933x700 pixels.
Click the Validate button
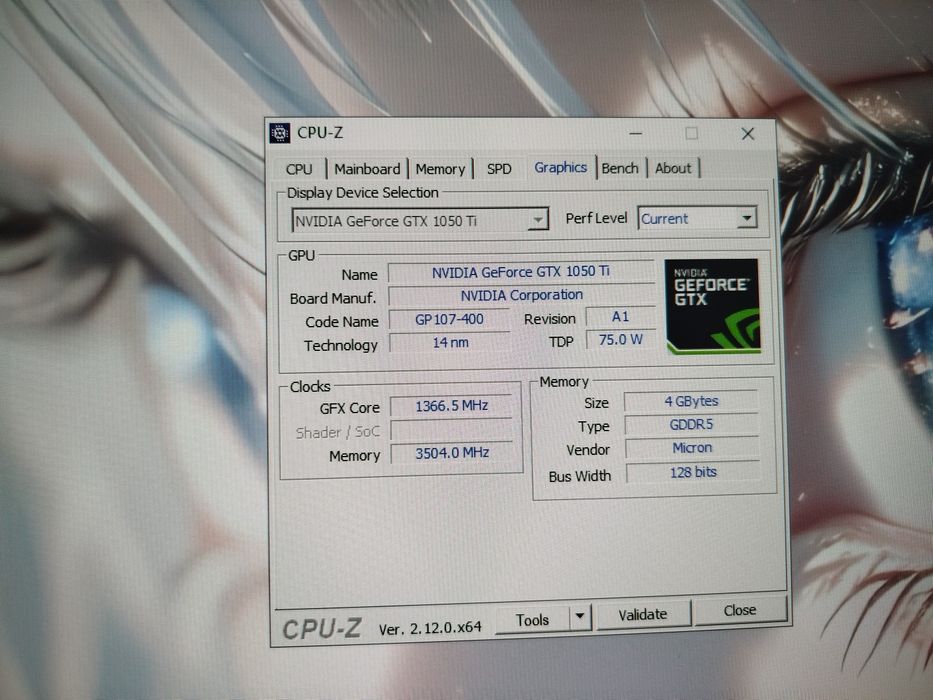643,614
